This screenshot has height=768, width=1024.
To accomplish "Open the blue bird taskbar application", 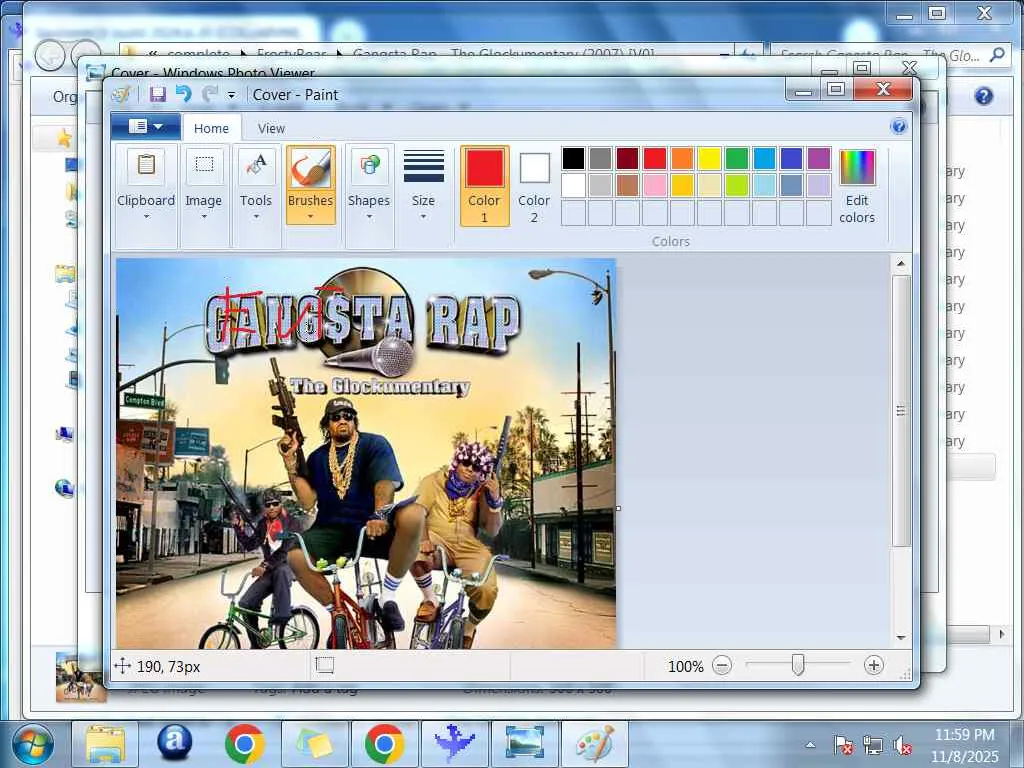I will point(455,744).
